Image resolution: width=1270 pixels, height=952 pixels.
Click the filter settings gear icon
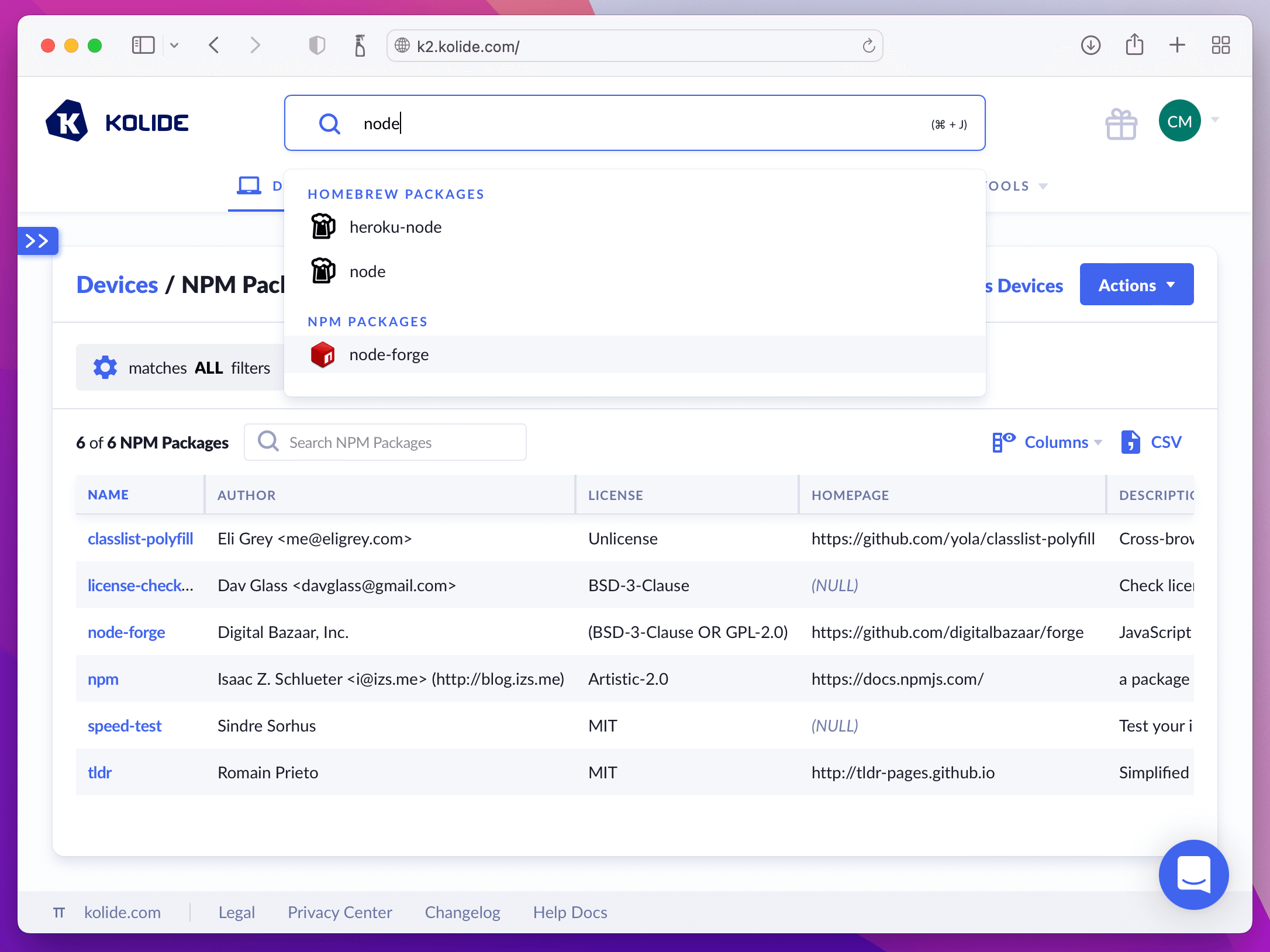105,367
